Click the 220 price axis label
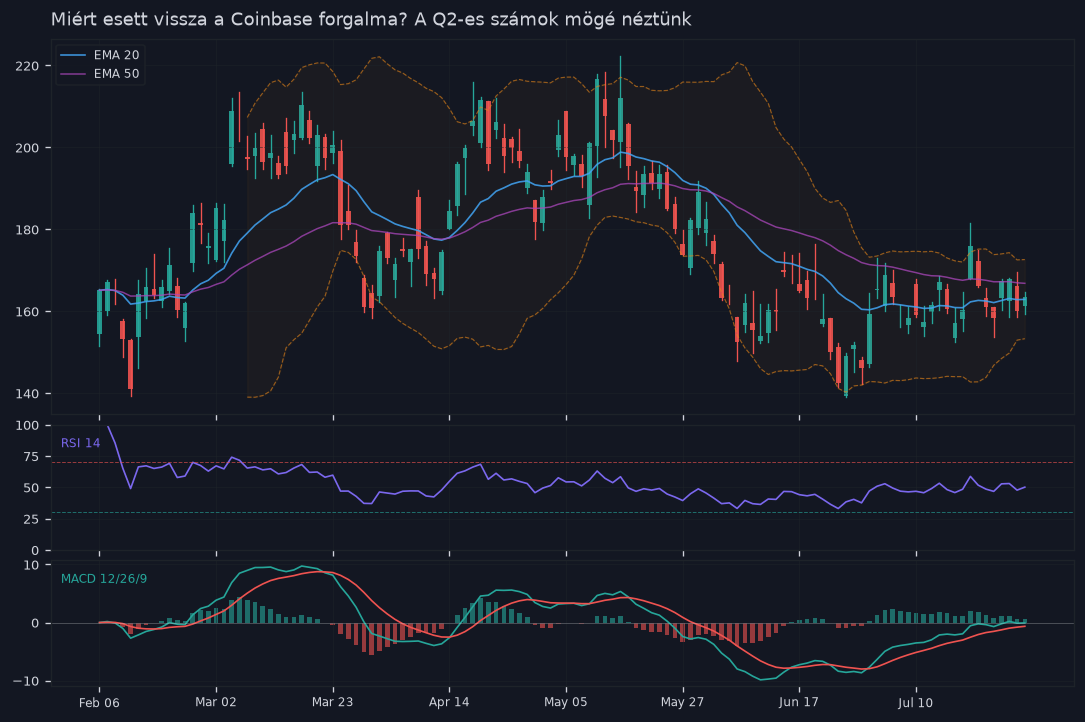 [x=27, y=66]
